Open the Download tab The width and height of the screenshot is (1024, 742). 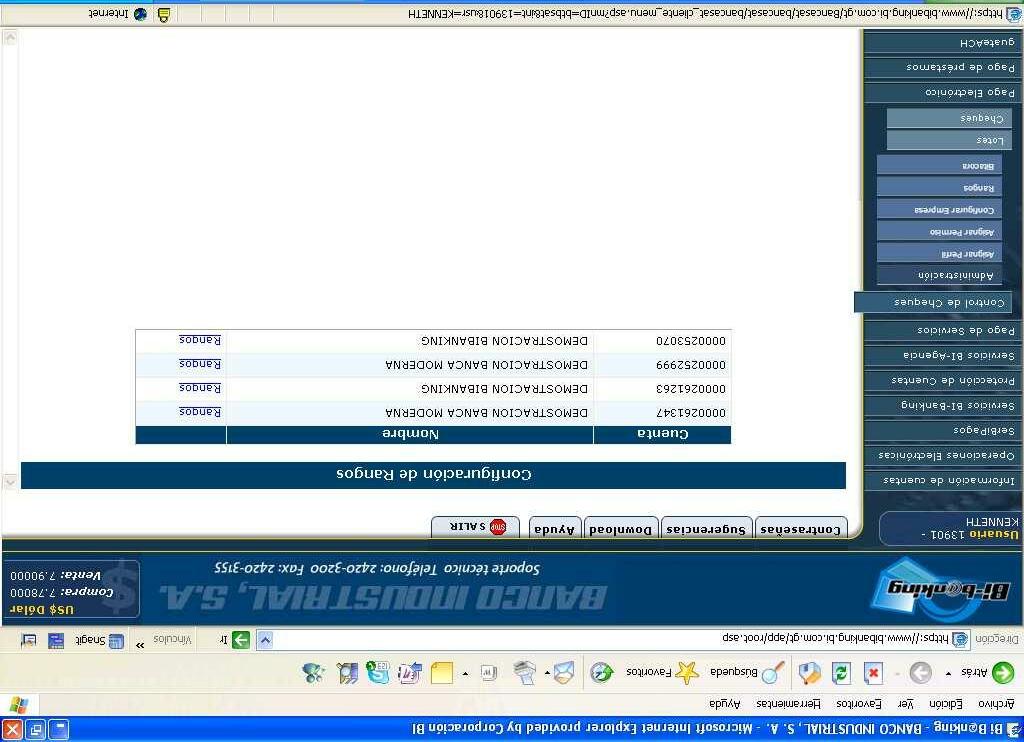point(620,528)
